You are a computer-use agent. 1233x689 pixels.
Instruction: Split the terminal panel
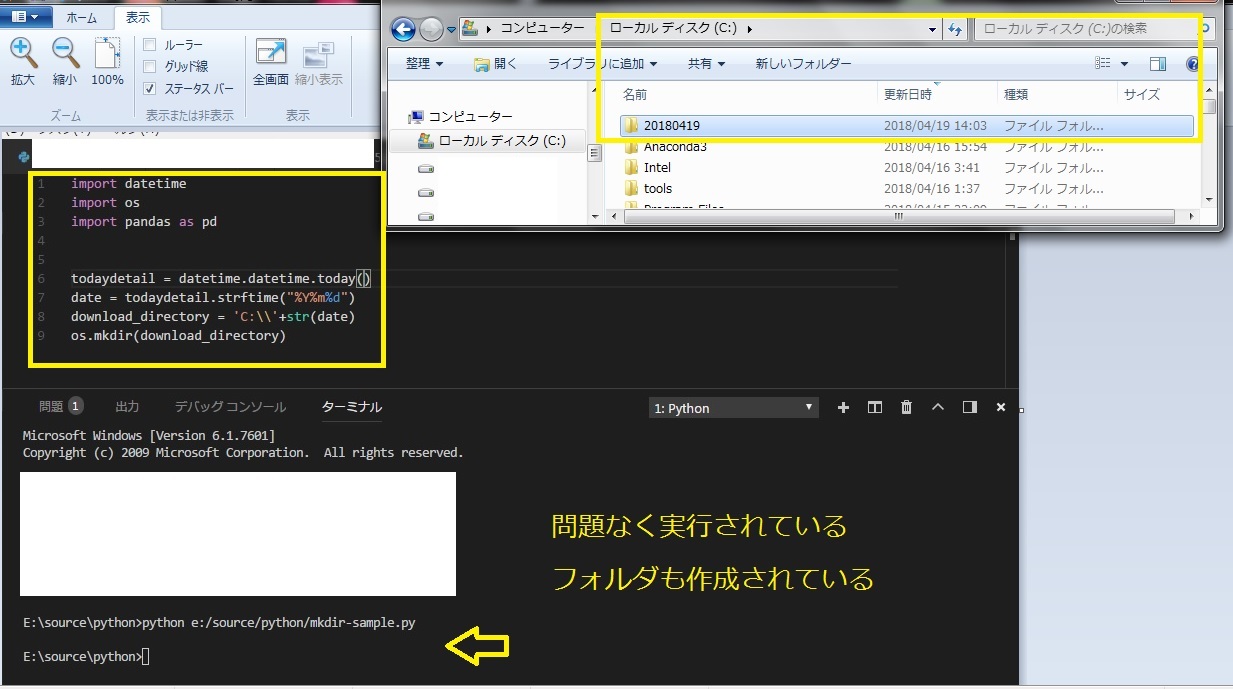875,407
